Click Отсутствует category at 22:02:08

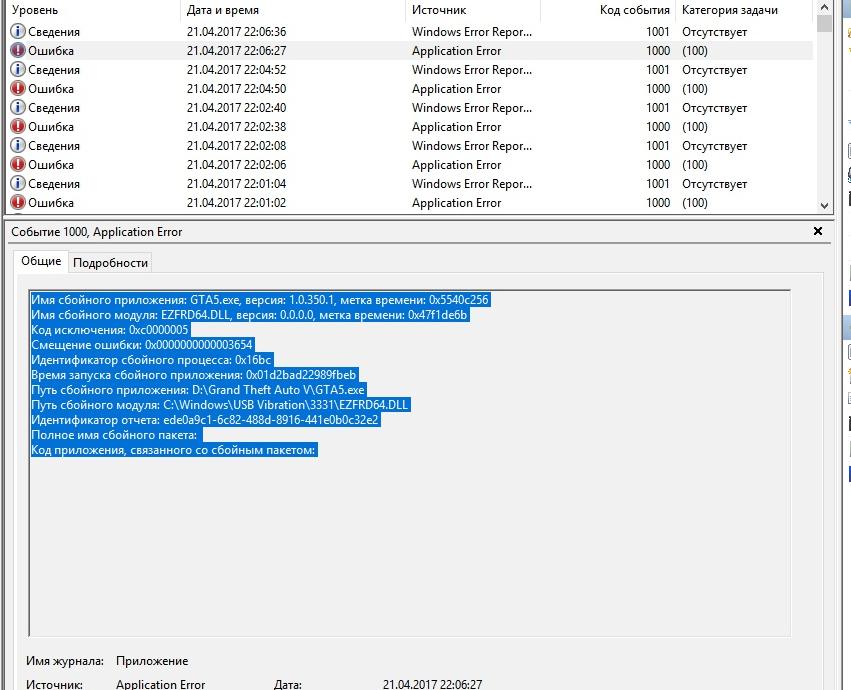(714, 145)
